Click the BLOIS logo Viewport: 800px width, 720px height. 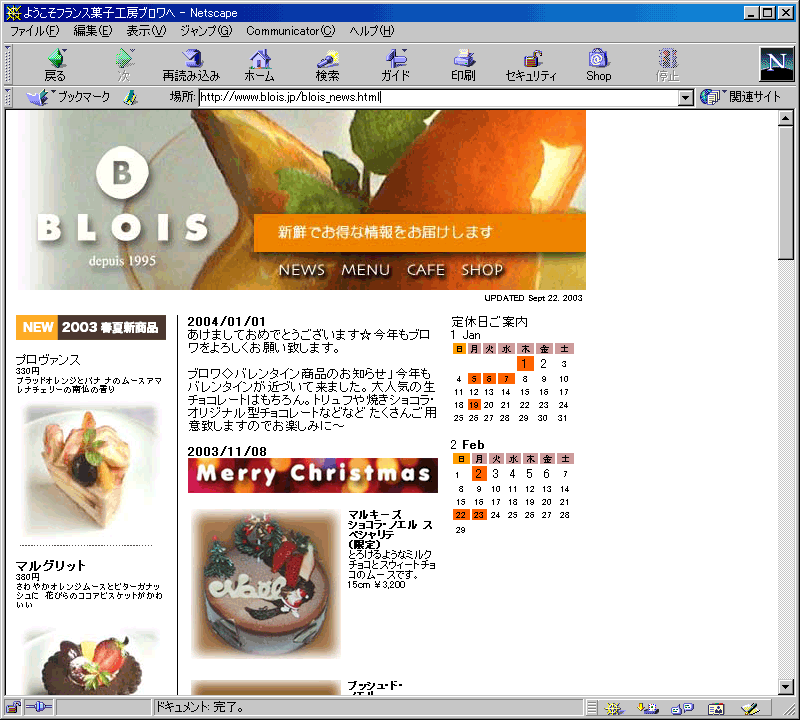point(123,207)
